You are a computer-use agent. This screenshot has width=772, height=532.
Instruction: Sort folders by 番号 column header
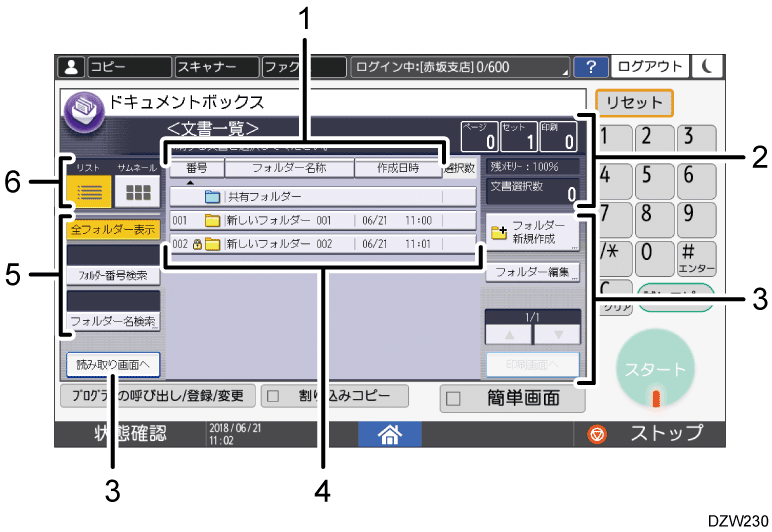click(196, 168)
